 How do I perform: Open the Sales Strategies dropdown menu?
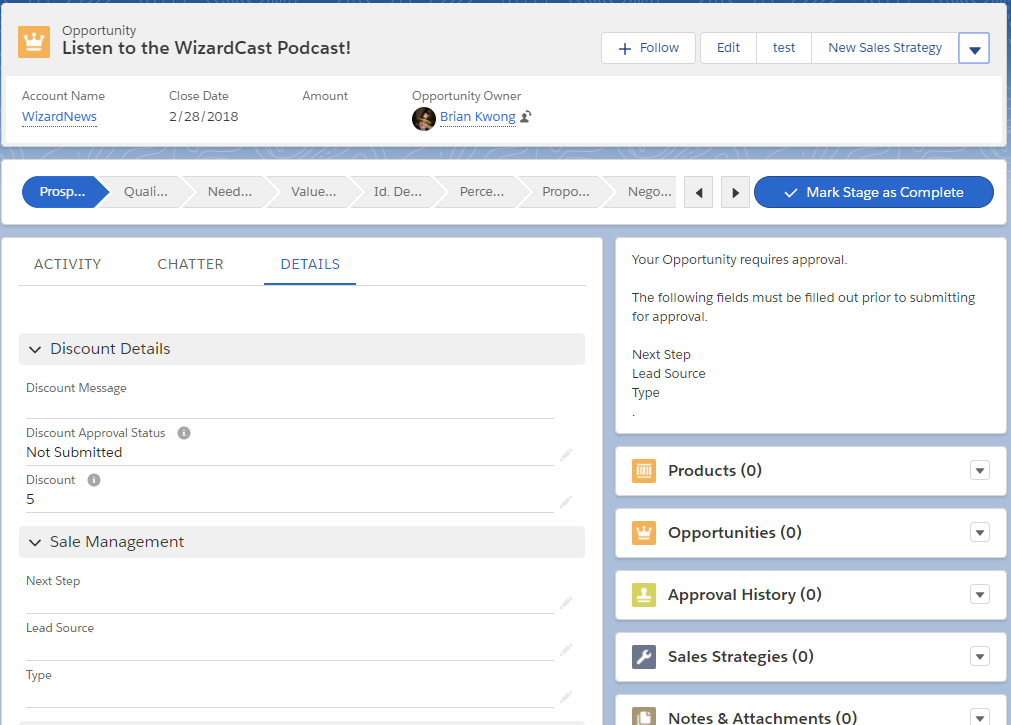(x=979, y=657)
